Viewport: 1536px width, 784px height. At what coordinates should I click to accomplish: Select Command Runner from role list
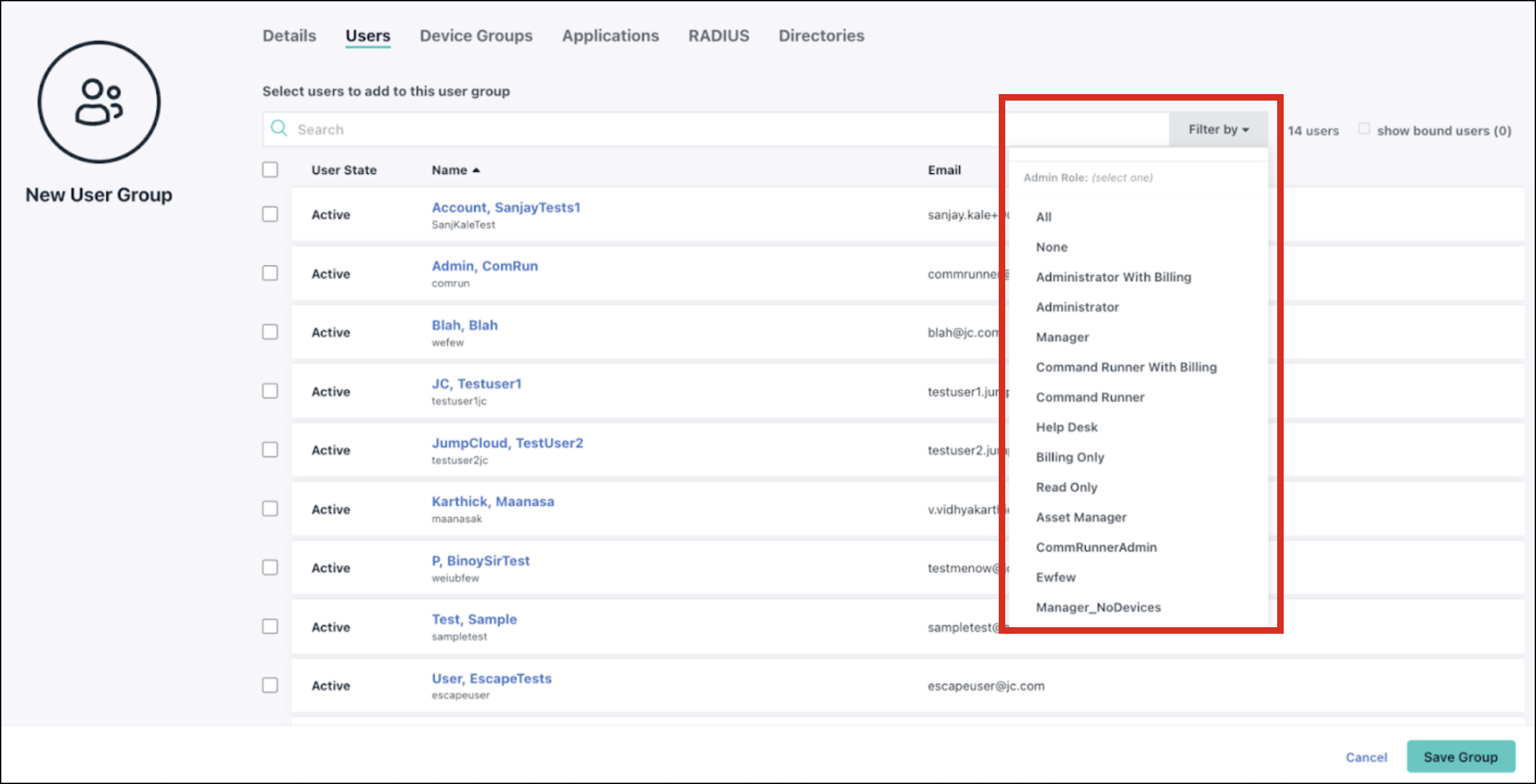tap(1090, 397)
